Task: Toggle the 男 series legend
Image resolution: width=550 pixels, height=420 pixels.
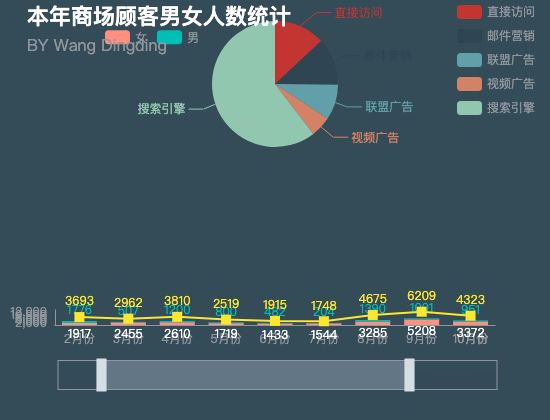Action: click(x=178, y=37)
